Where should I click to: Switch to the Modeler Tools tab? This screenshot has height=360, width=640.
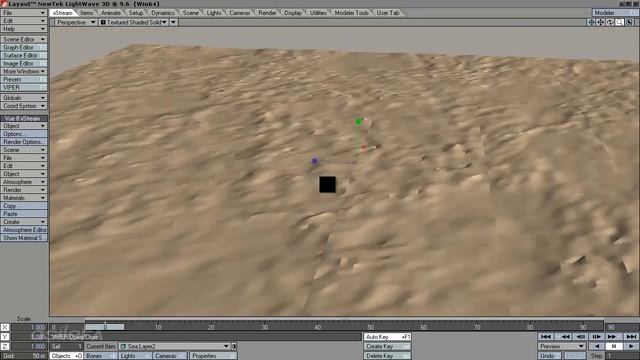tap(351, 13)
